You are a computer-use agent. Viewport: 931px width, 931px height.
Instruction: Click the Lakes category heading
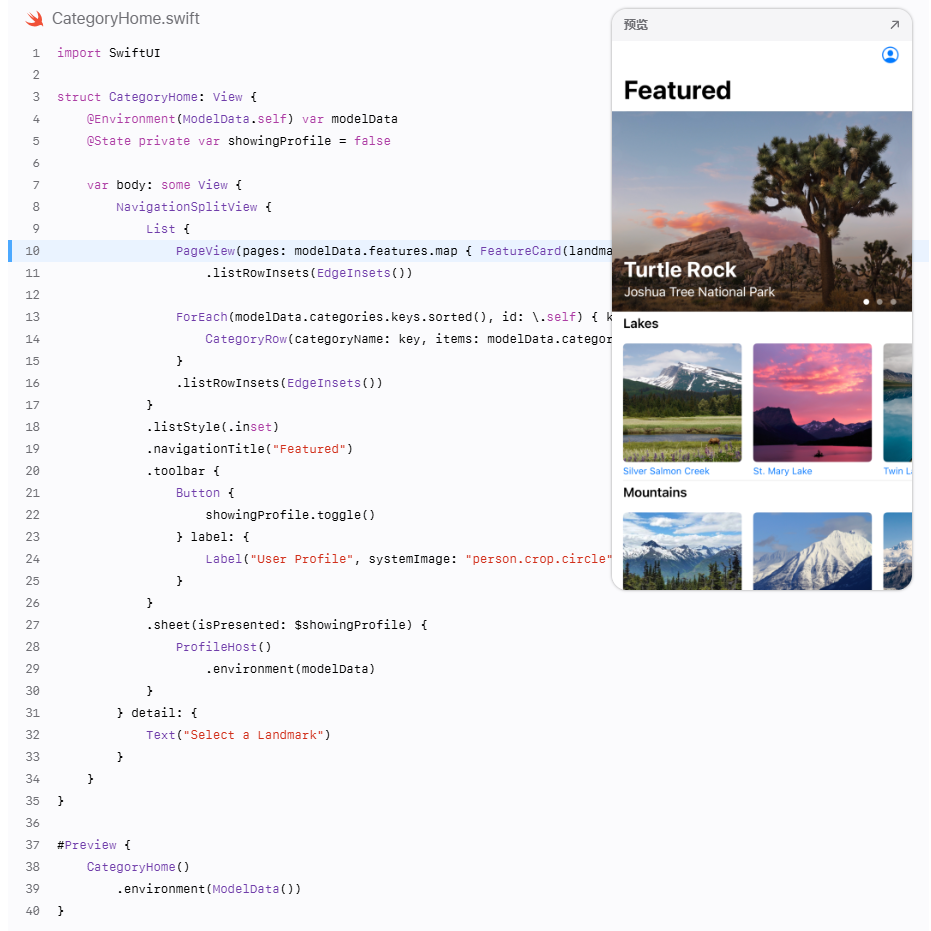pos(641,324)
